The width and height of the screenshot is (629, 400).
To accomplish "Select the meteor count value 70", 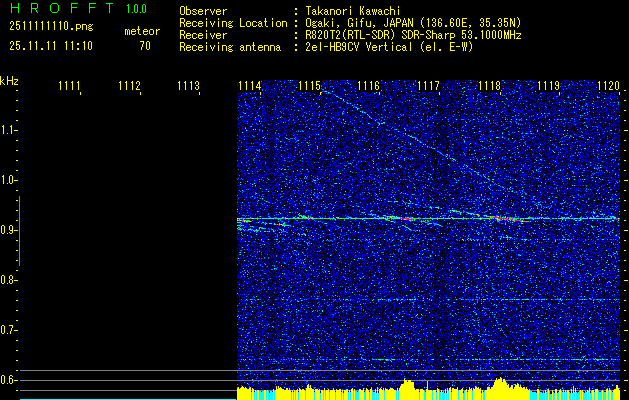I will [x=145, y=45].
